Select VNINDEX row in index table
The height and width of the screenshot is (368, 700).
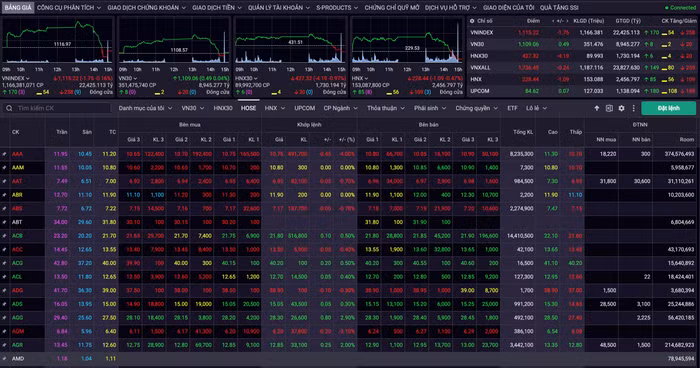[x=583, y=32]
